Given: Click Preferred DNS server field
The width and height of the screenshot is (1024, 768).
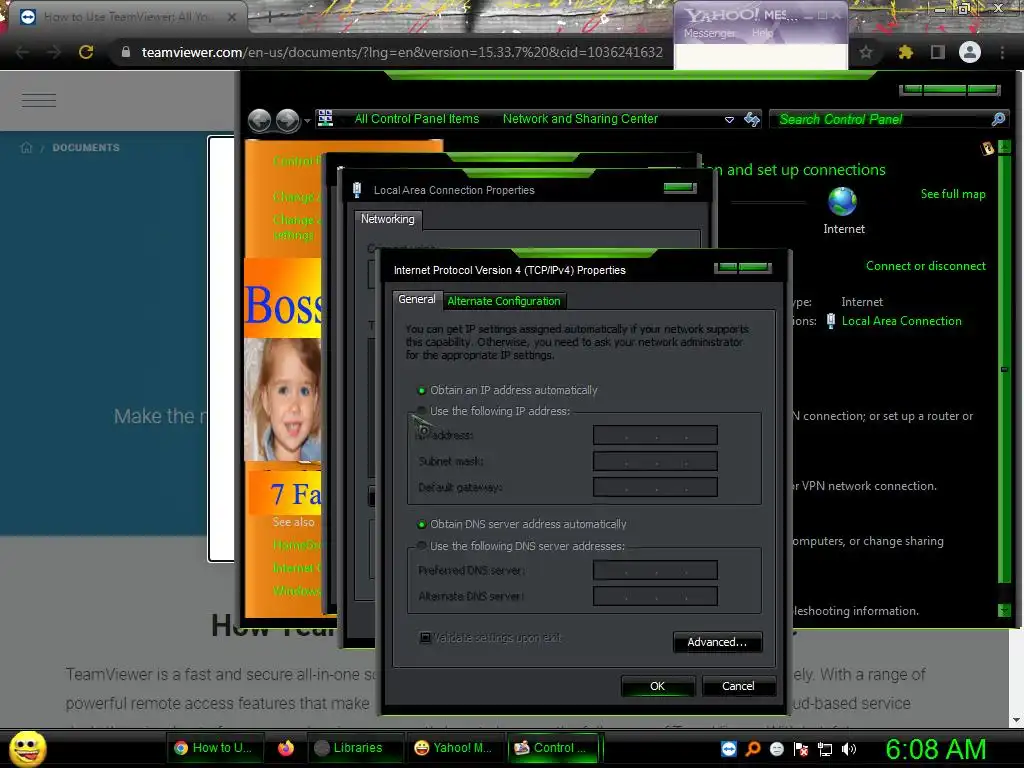Looking at the screenshot, I should click(x=655, y=570).
